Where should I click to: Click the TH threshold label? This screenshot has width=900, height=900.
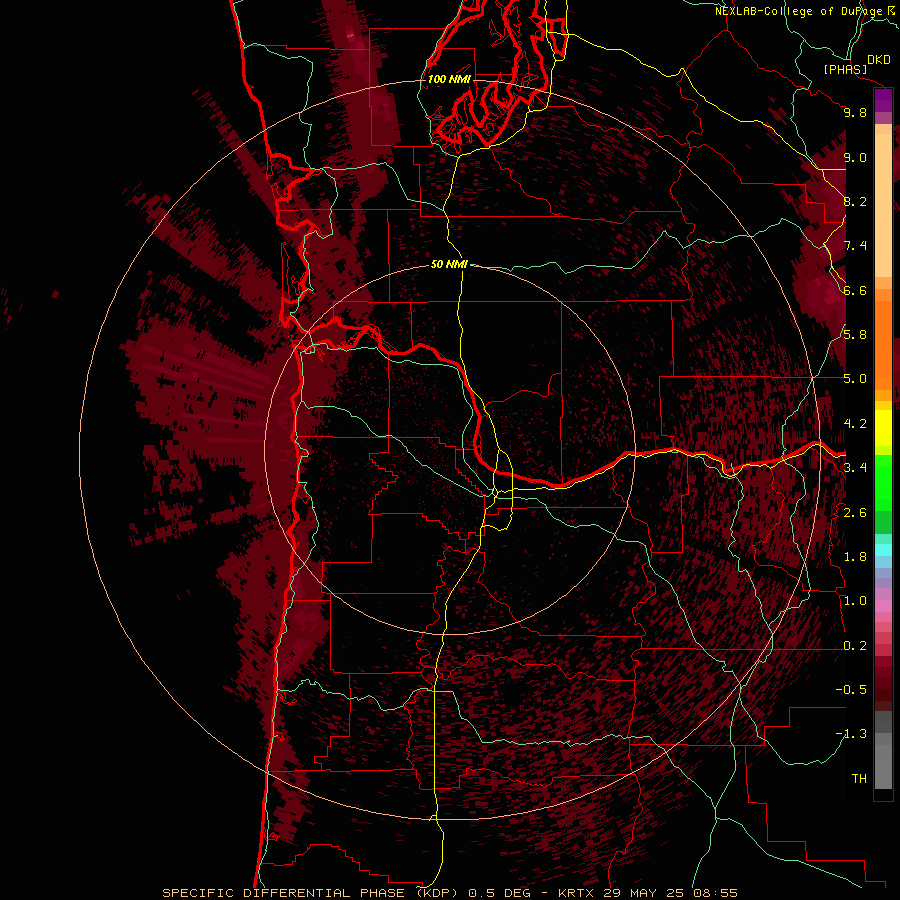[x=859, y=779]
